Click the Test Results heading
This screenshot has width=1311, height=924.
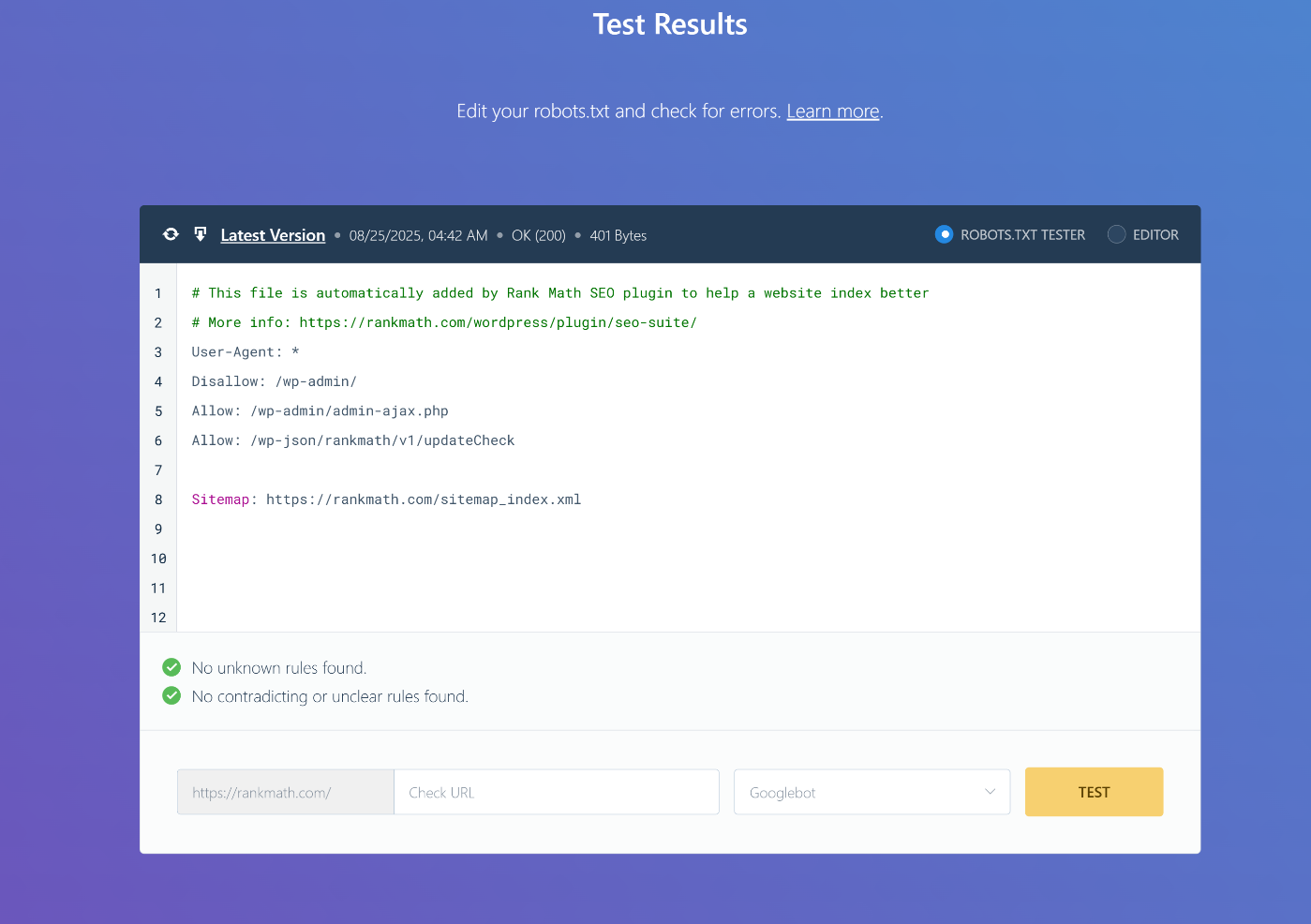(x=670, y=24)
